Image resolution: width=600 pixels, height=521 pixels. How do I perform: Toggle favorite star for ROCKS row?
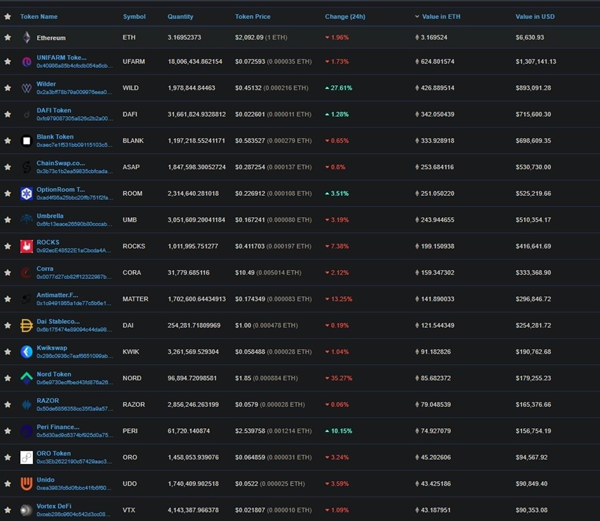coord(8,246)
